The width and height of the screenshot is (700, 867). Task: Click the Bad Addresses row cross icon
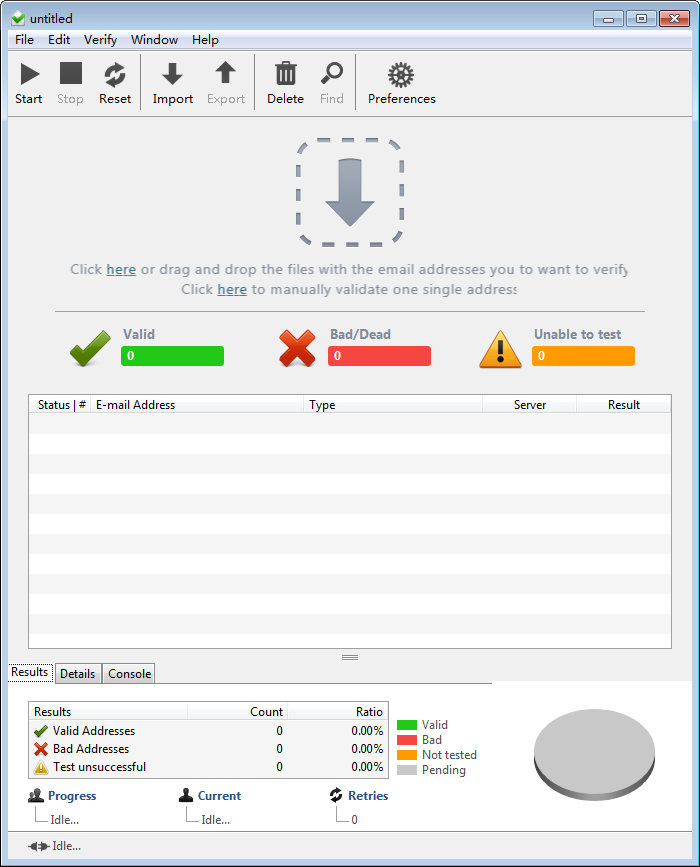tap(41, 749)
